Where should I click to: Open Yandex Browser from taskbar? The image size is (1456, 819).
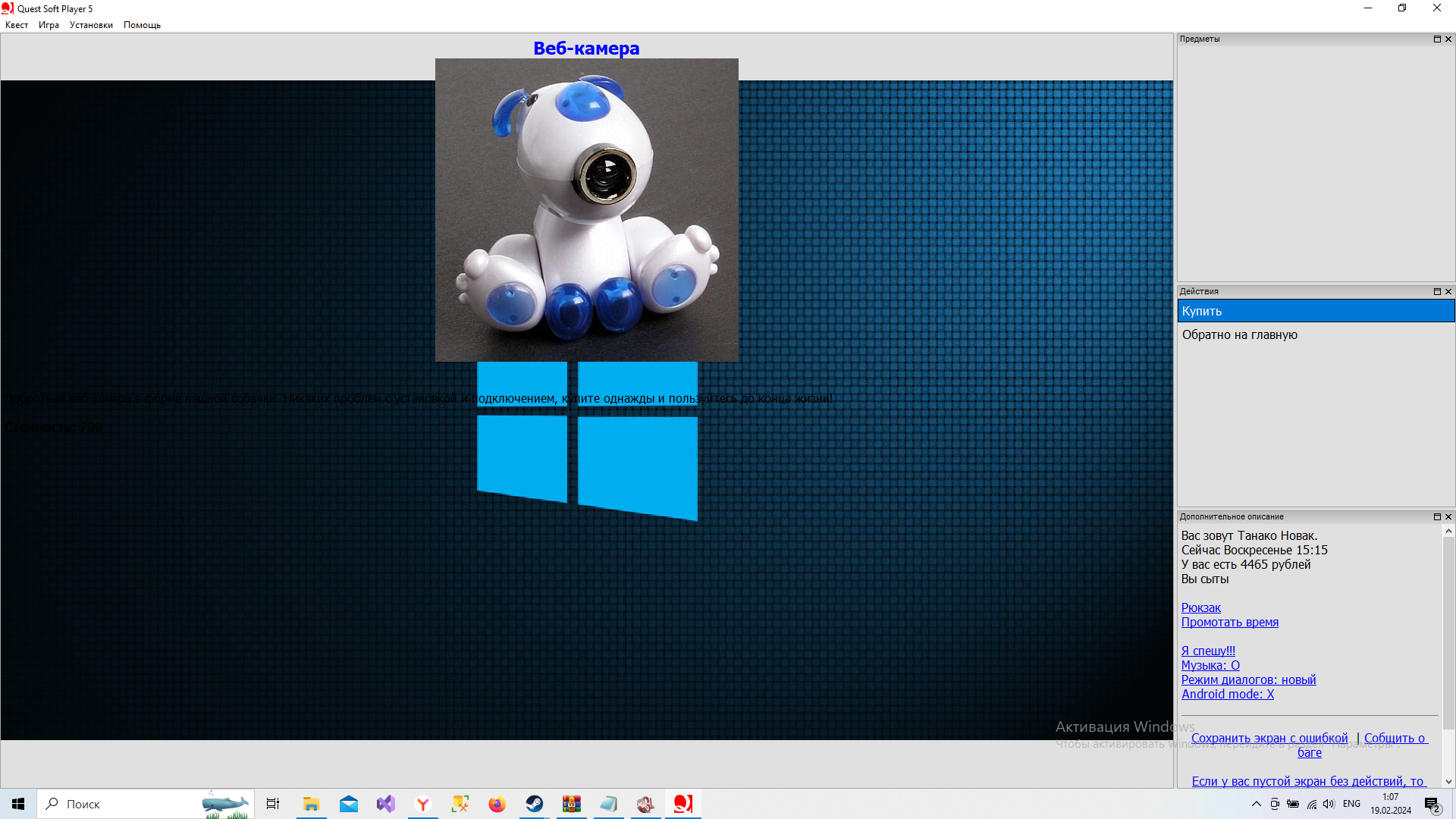[x=423, y=804]
